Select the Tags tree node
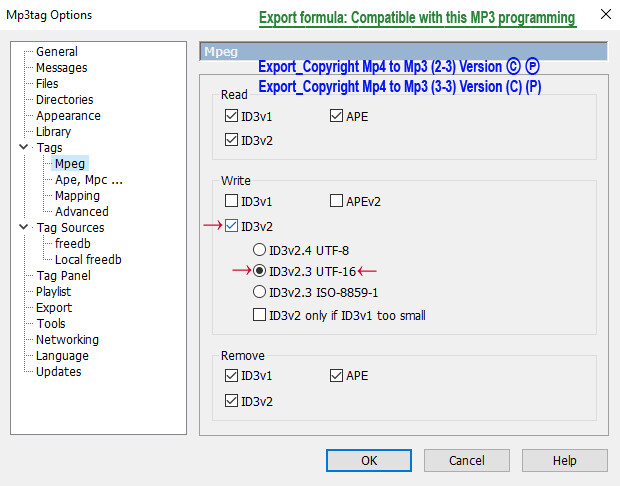This screenshot has height=486, width=620. point(49,148)
